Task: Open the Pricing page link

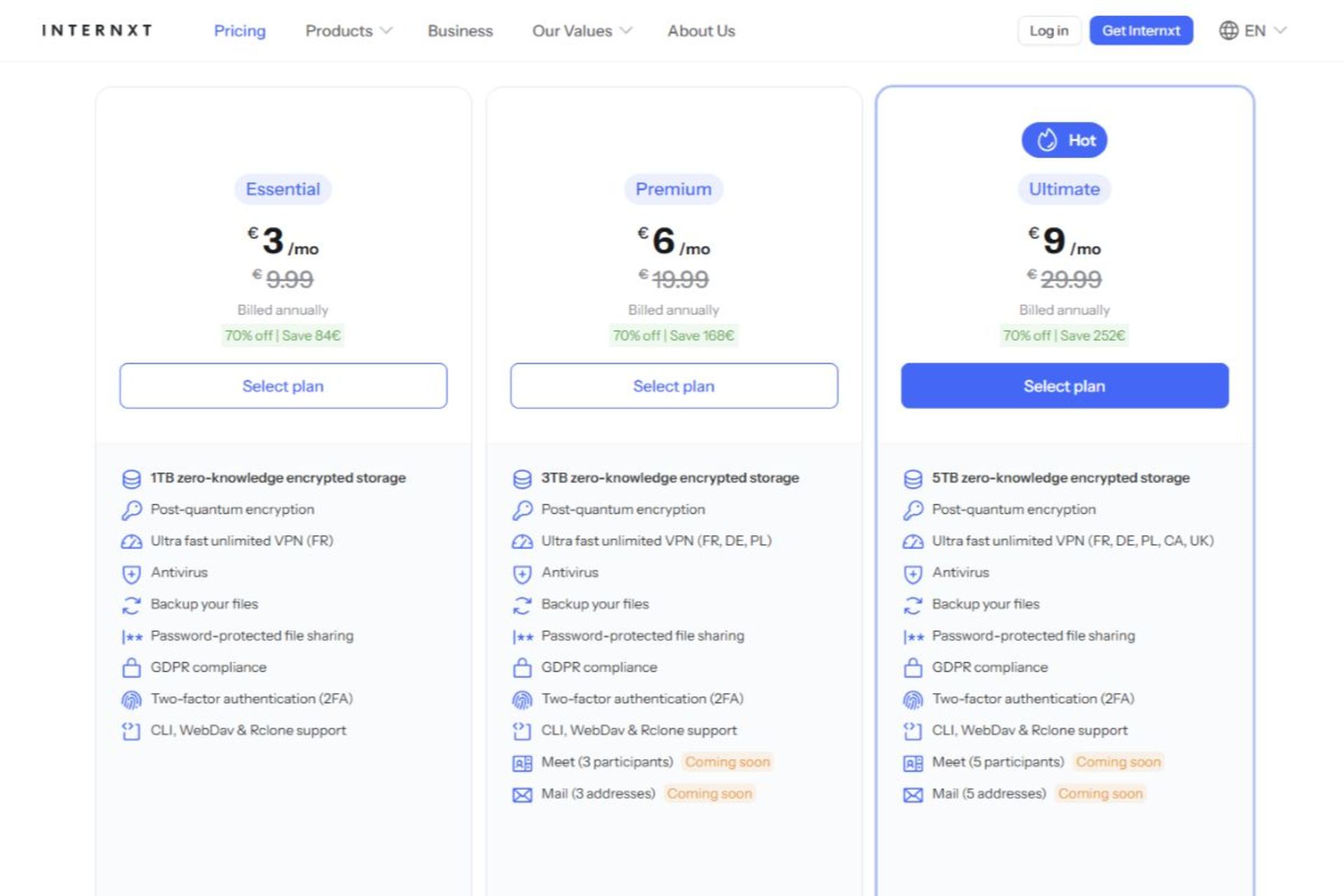Action: tap(239, 31)
